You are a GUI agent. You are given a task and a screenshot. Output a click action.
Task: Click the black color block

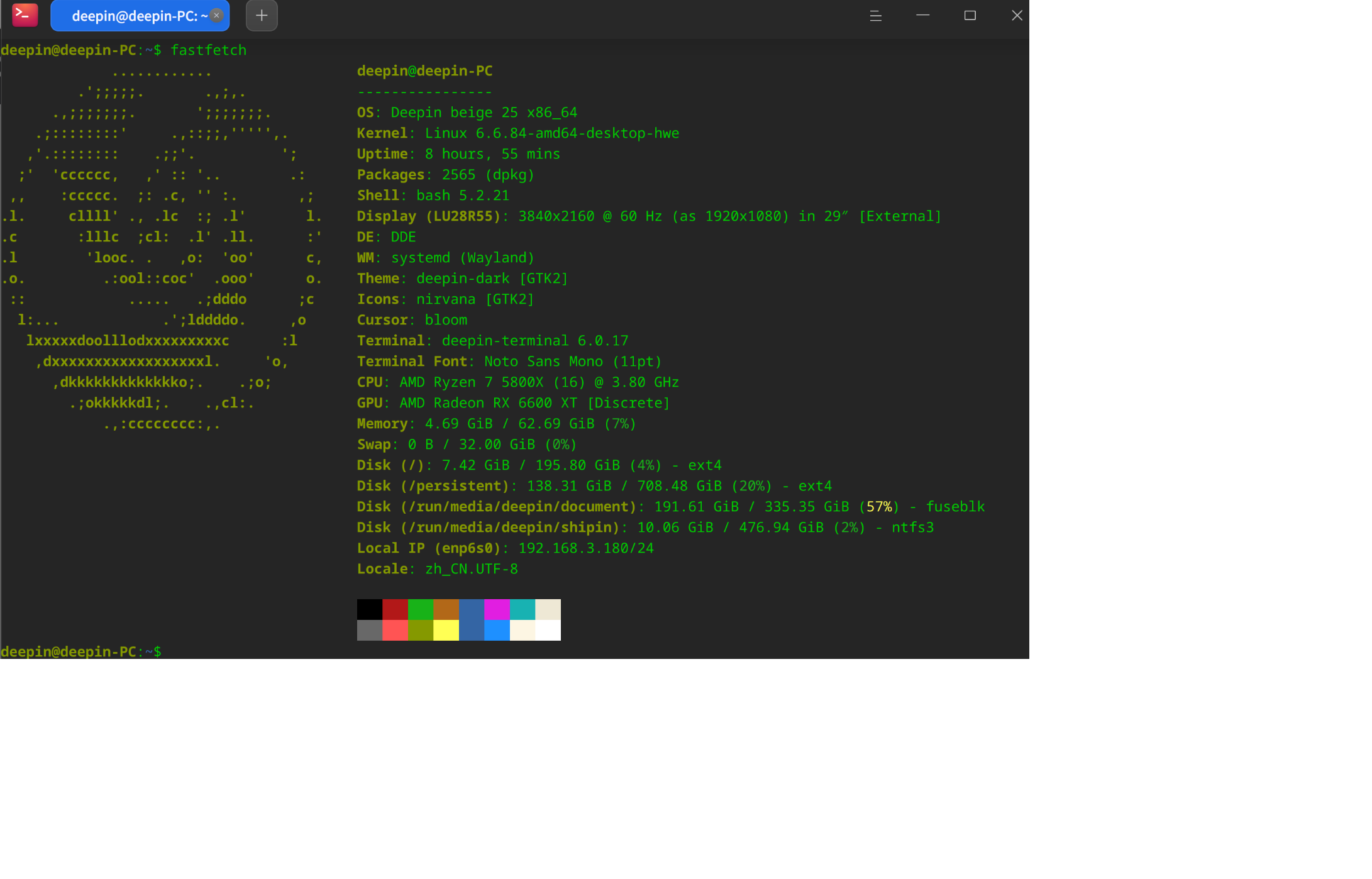(x=370, y=609)
